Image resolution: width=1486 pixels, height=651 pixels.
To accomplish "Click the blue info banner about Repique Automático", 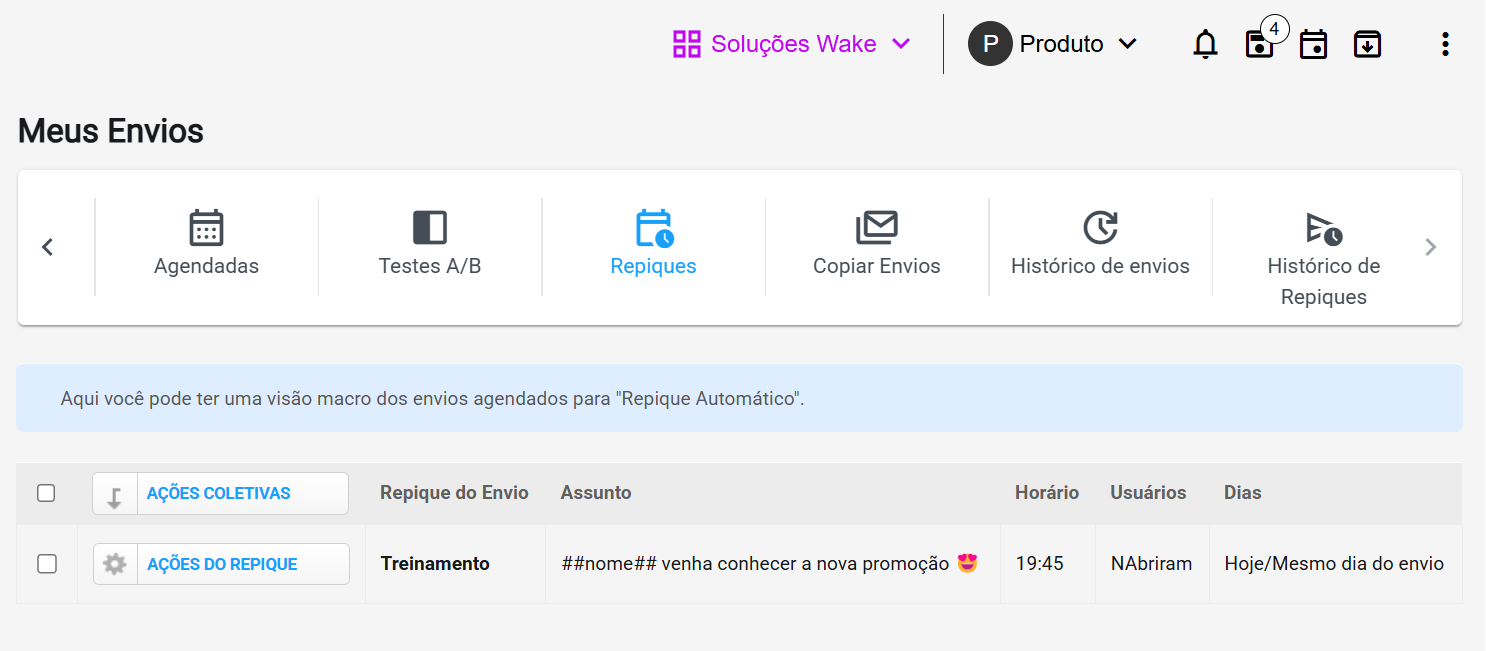I will [739, 398].
